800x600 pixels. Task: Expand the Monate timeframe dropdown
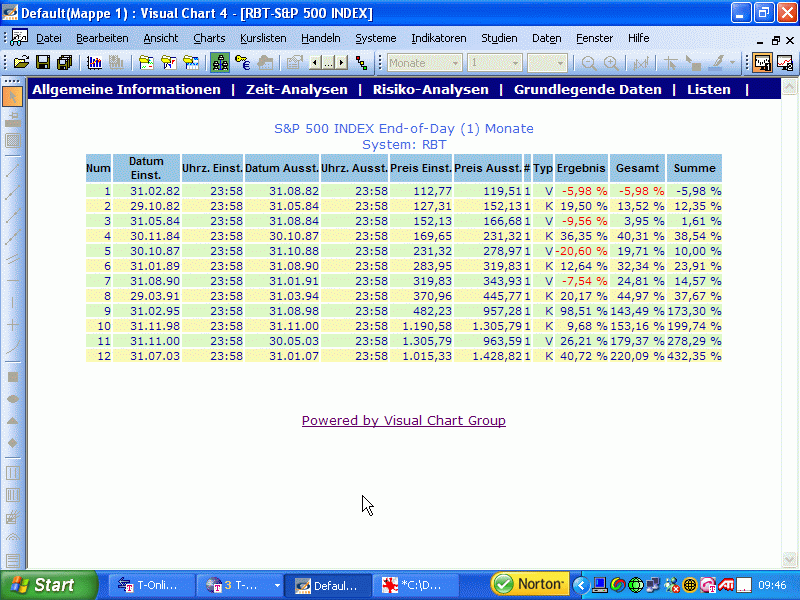pyautogui.click(x=456, y=62)
